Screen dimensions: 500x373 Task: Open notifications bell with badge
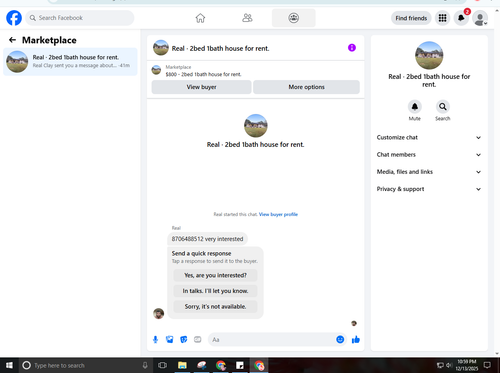[462, 18]
